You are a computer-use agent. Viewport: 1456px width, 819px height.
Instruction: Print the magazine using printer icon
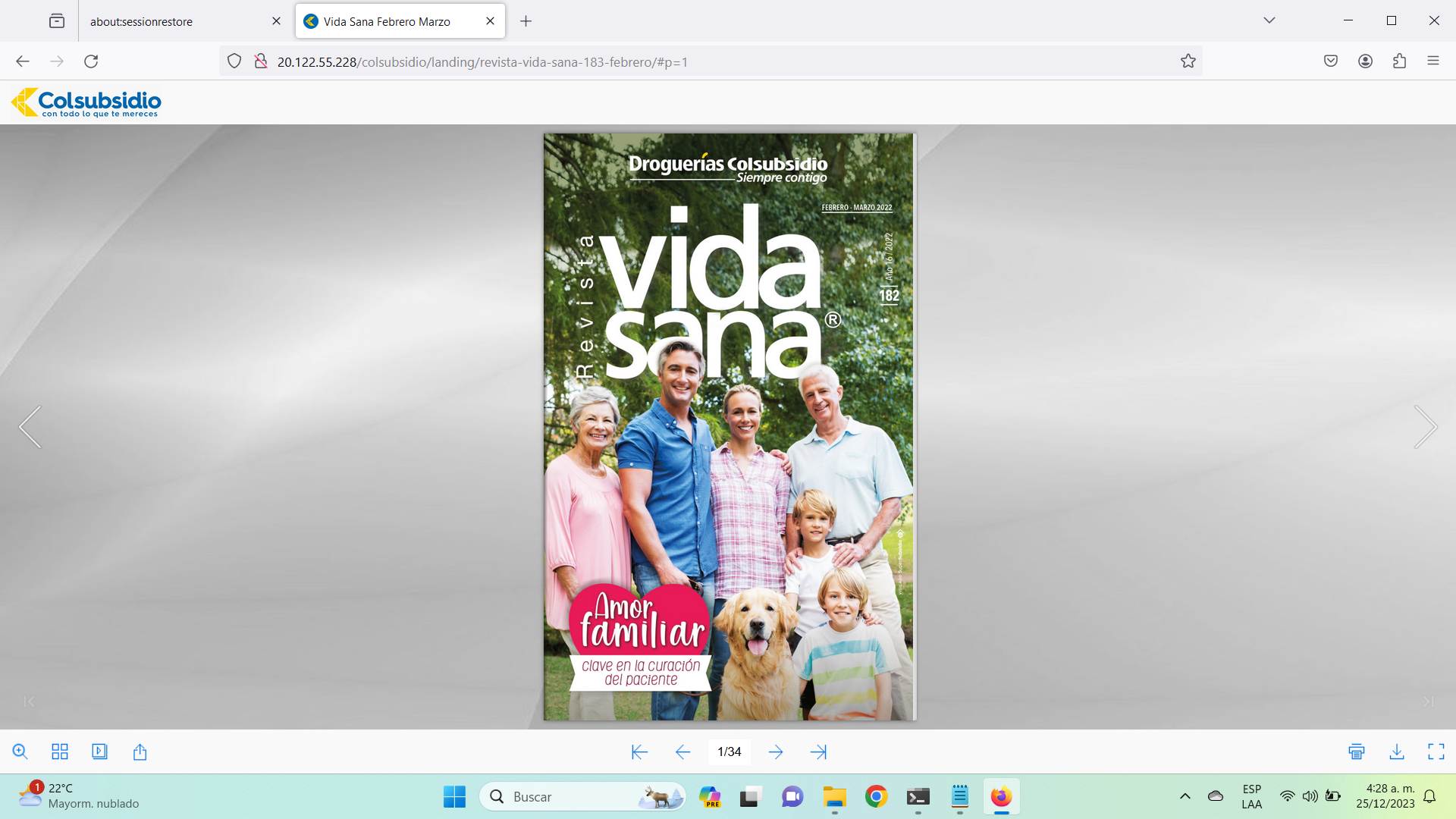click(1357, 752)
